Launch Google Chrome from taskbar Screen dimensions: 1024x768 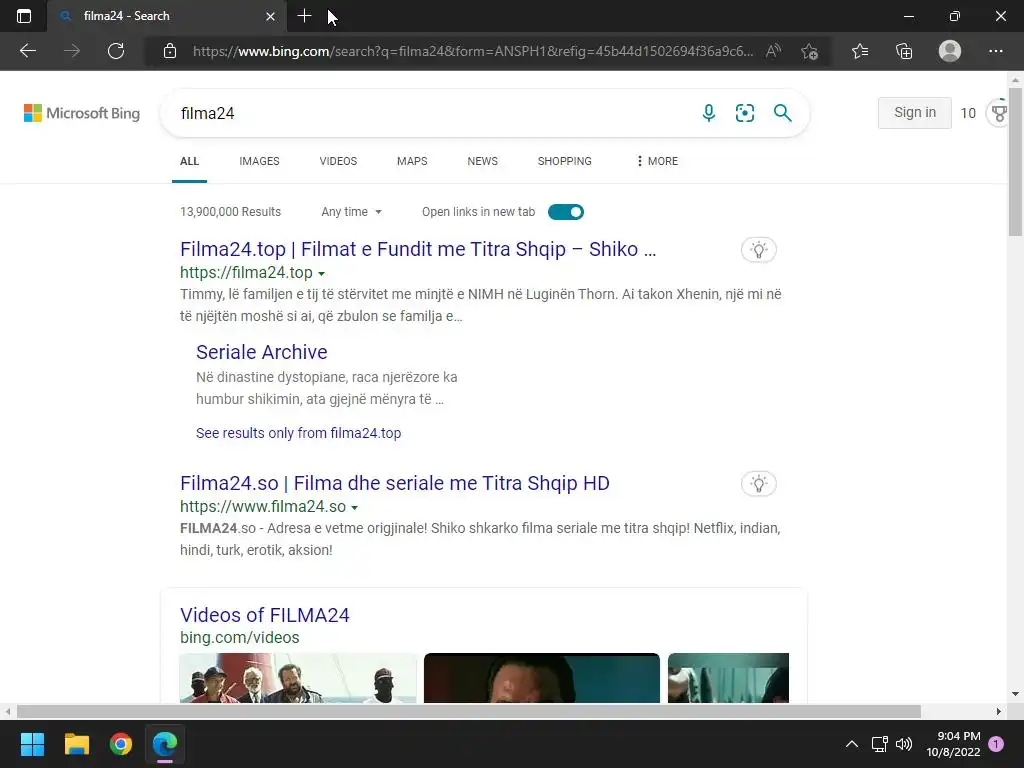[121, 744]
